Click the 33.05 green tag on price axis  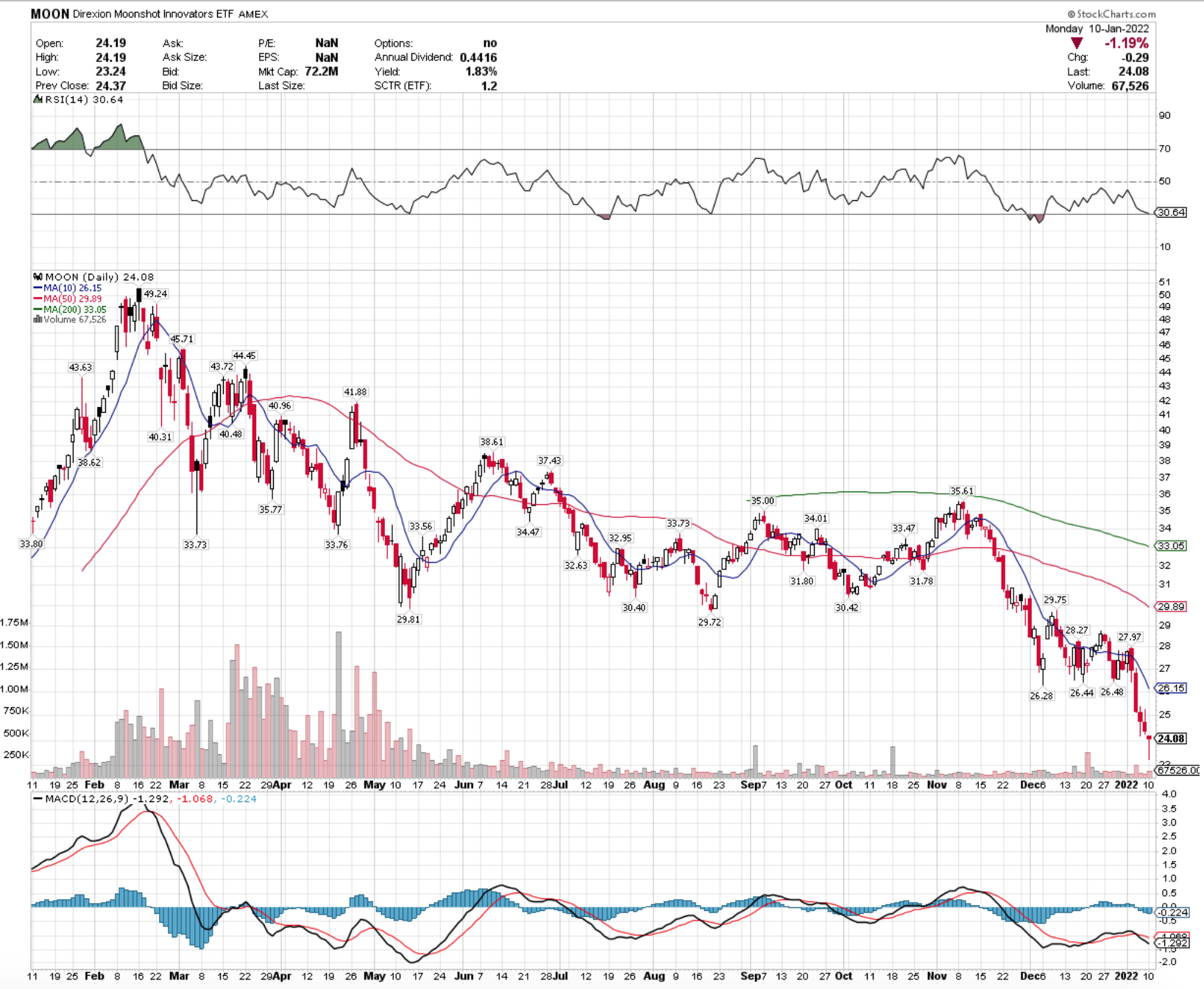[x=1171, y=546]
